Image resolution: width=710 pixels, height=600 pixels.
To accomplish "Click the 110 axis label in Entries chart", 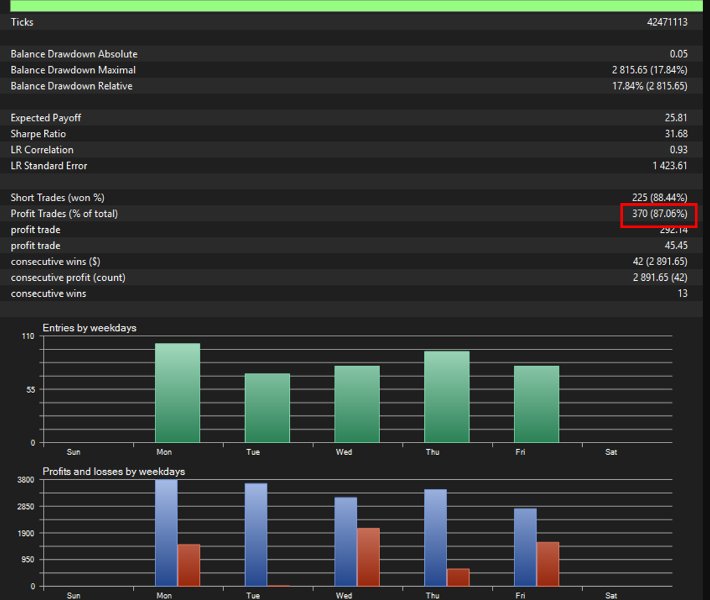I will pyautogui.click(x=28, y=336).
